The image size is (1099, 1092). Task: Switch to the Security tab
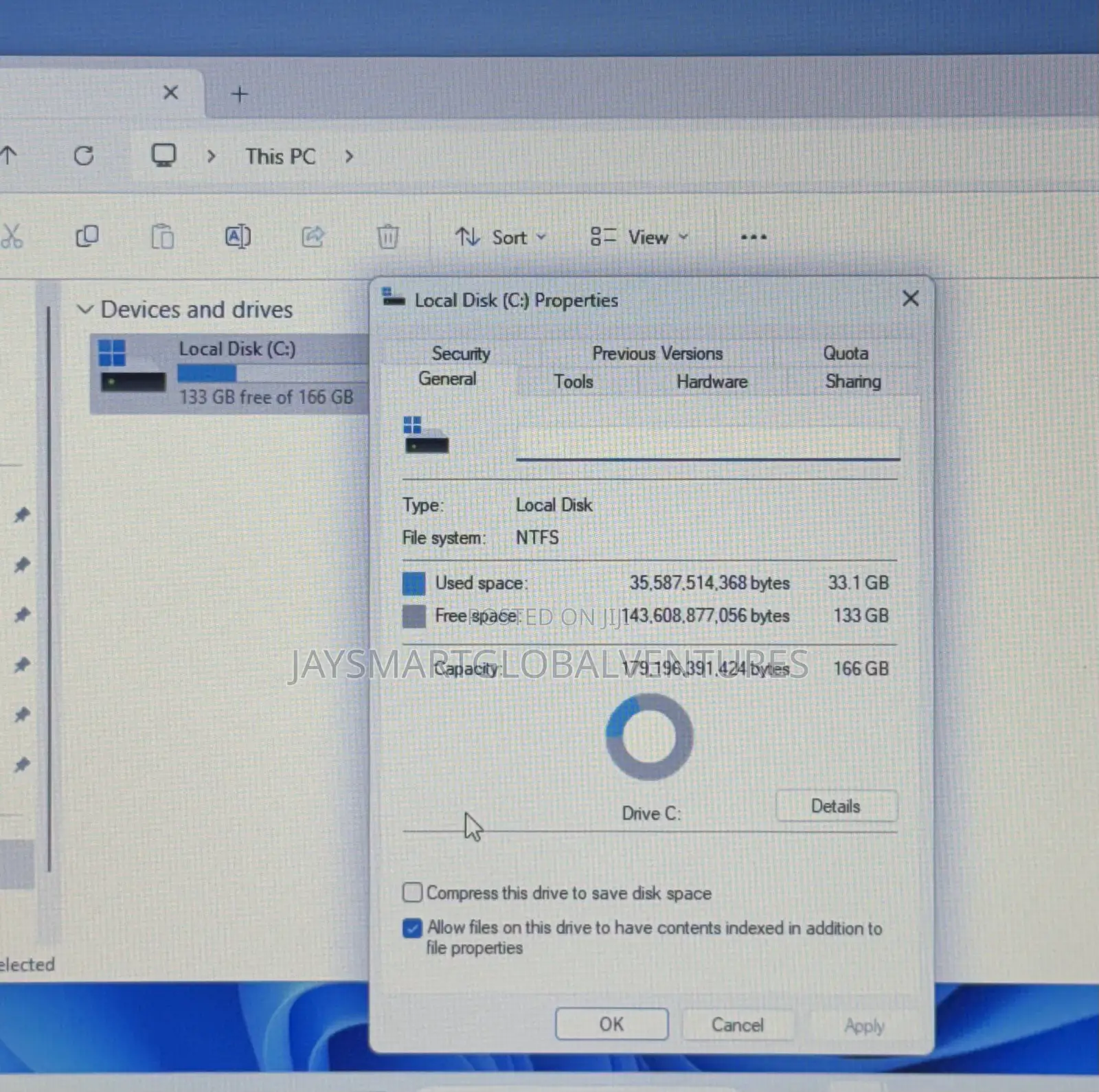pos(461,354)
